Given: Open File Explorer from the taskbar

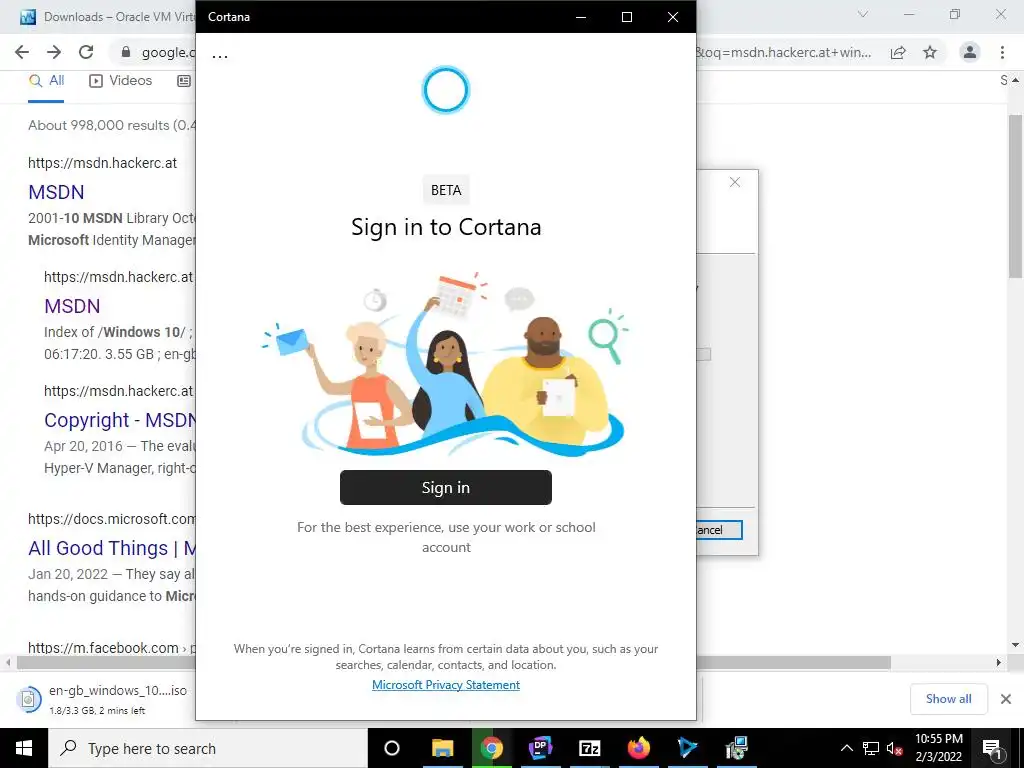Looking at the screenshot, I should [x=442, y=748].
